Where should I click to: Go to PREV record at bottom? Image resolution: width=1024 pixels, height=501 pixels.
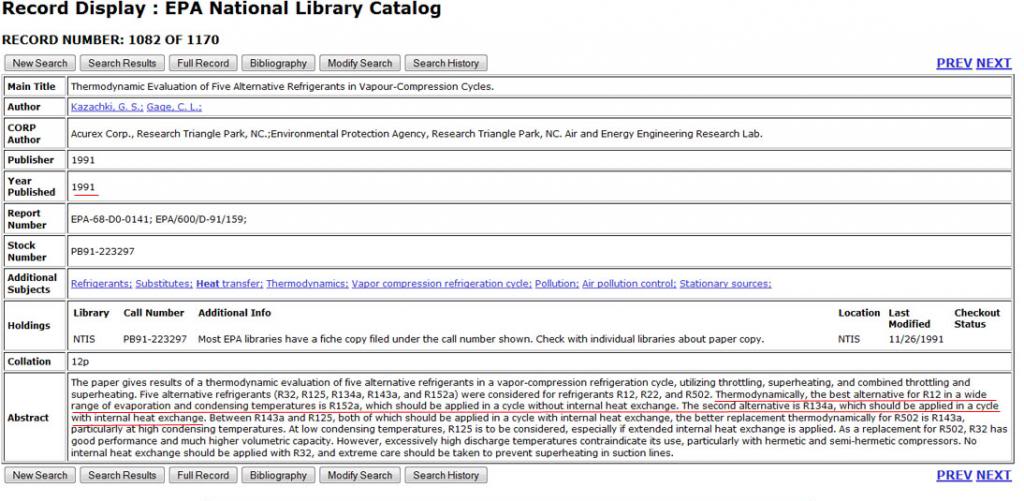[954, 476]
